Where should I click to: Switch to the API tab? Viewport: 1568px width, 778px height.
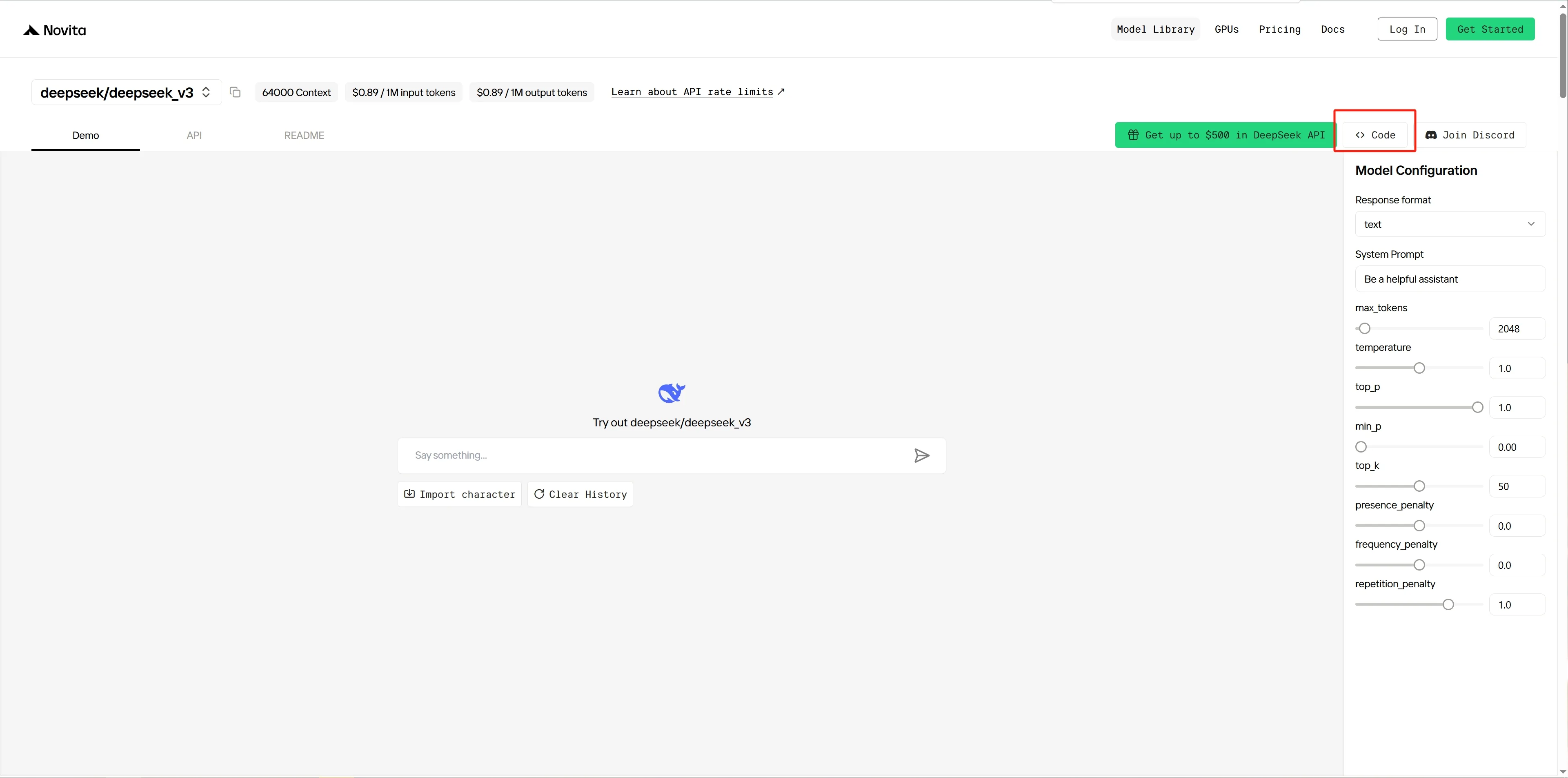[x=194, y=135]
